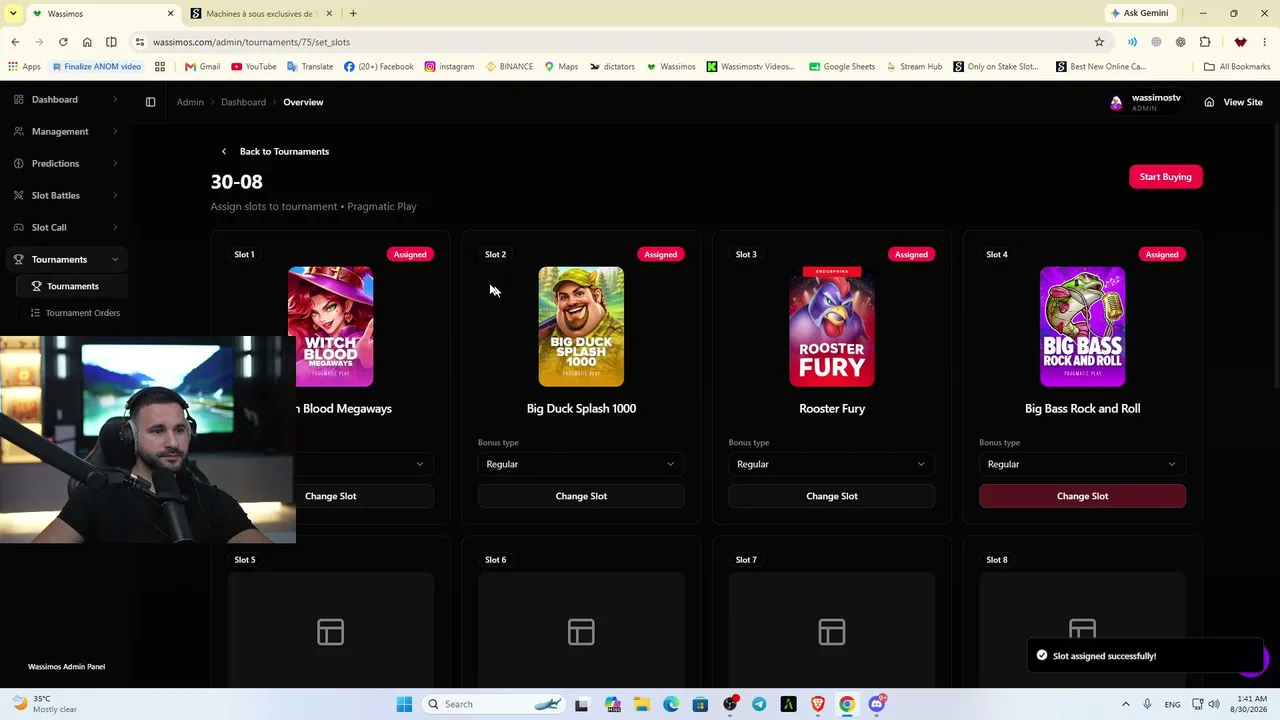Open the All Bookmarks folder
1280x720 pixels.
1237,67
